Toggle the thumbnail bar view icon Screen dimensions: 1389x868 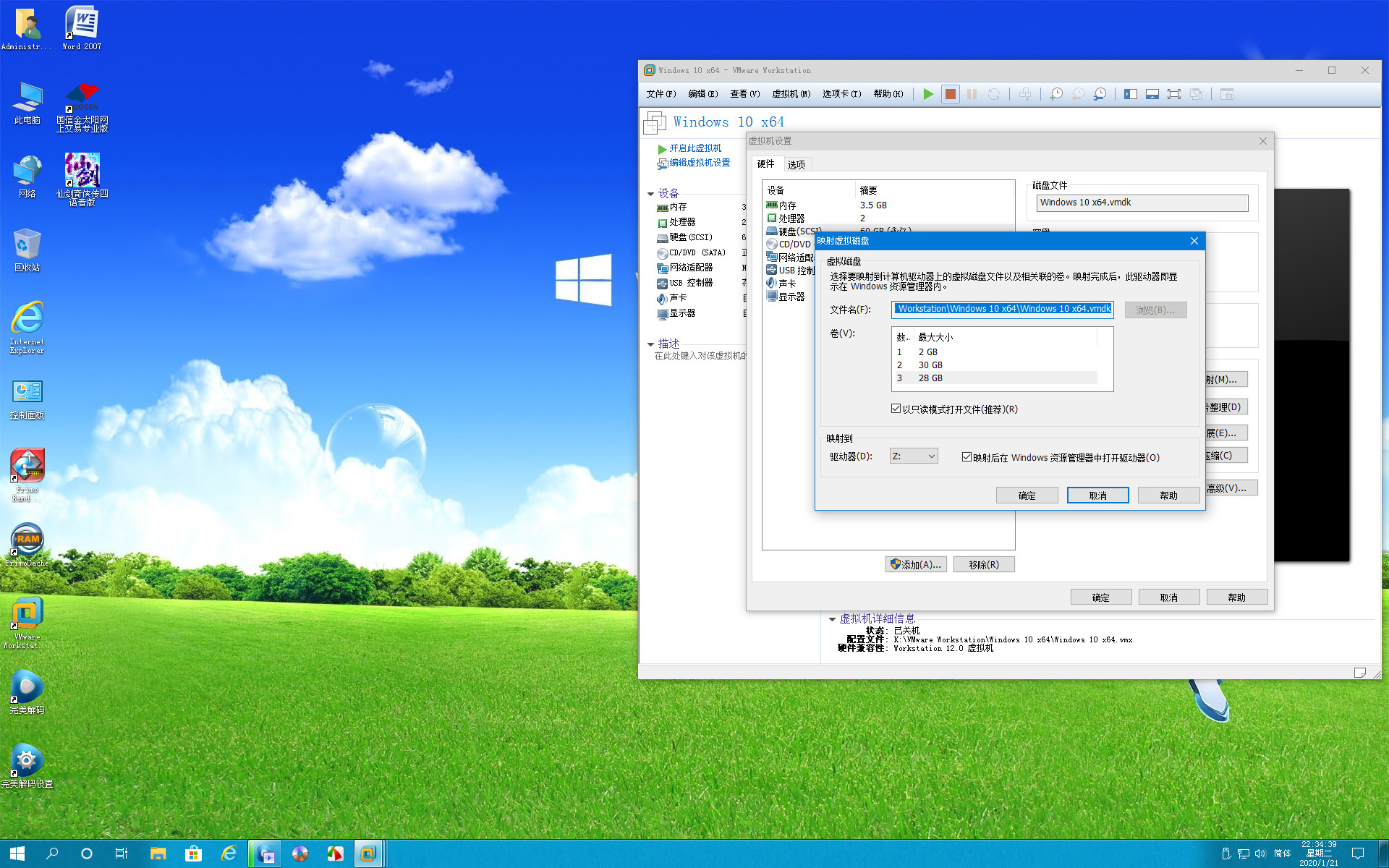(x=1152, y=94)
